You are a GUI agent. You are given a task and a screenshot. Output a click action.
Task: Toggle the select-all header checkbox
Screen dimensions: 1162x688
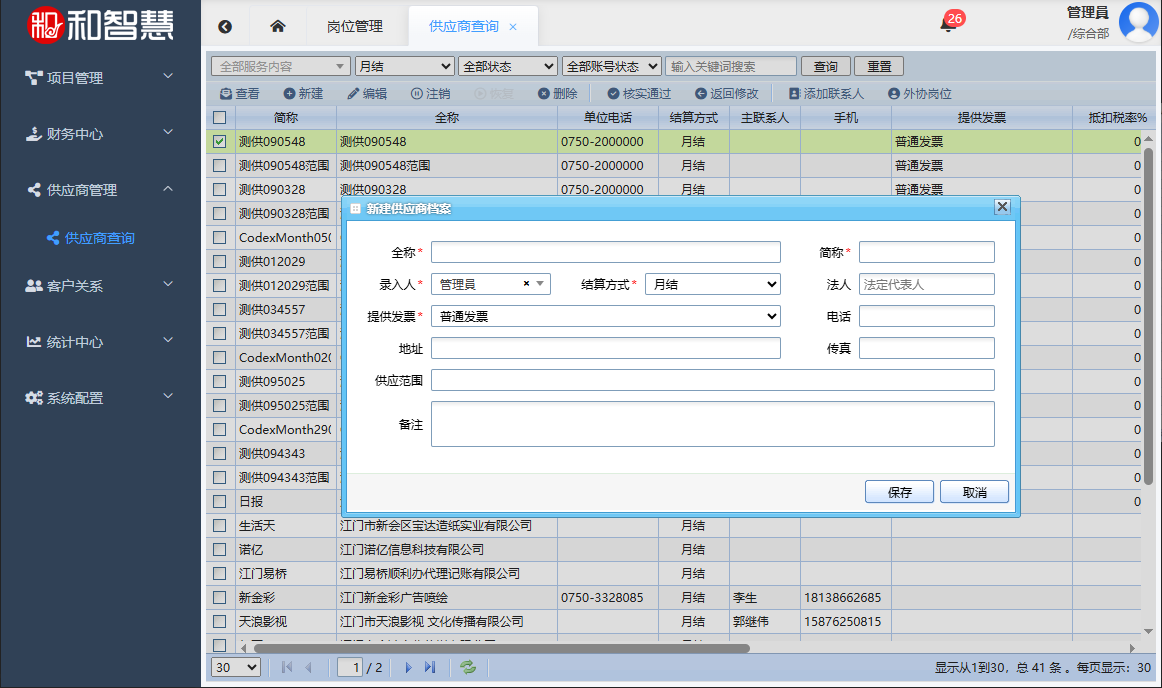click(219, 117)
